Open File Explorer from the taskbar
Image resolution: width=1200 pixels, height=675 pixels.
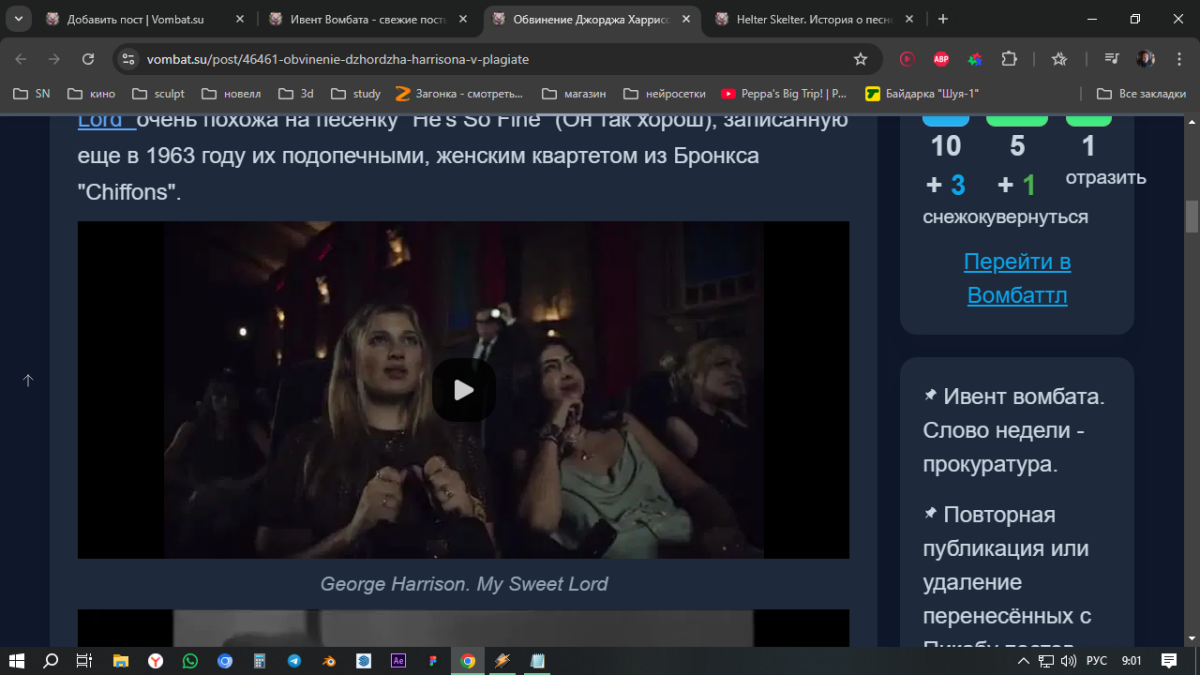tap(121, 660)
